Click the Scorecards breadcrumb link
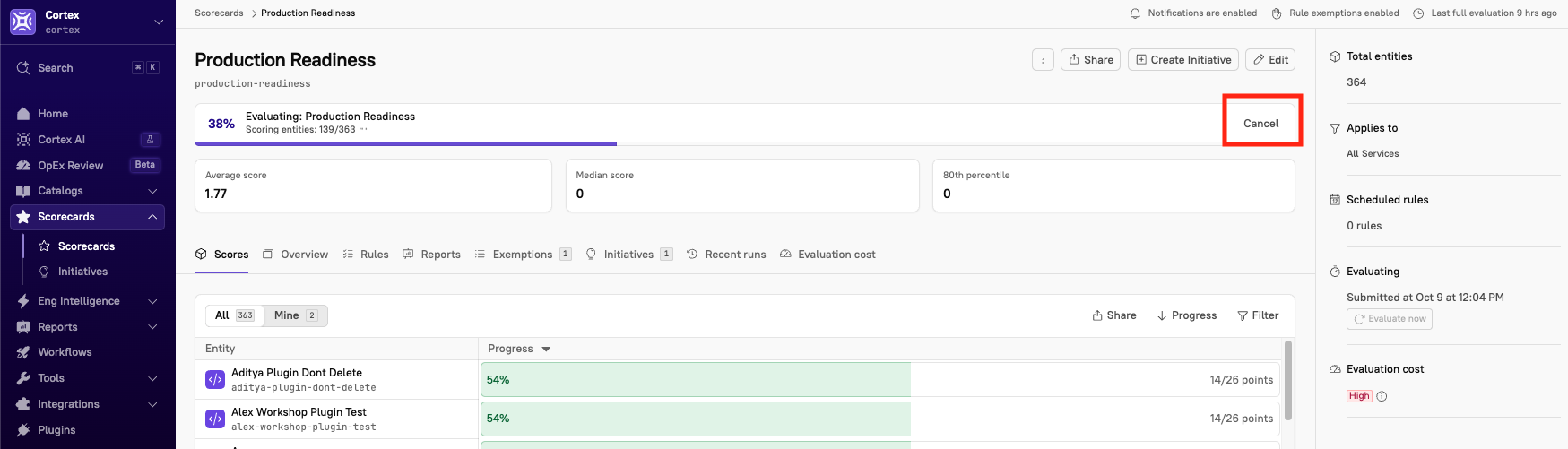Viewport: 1568px width, 449px height. [219, 13]
